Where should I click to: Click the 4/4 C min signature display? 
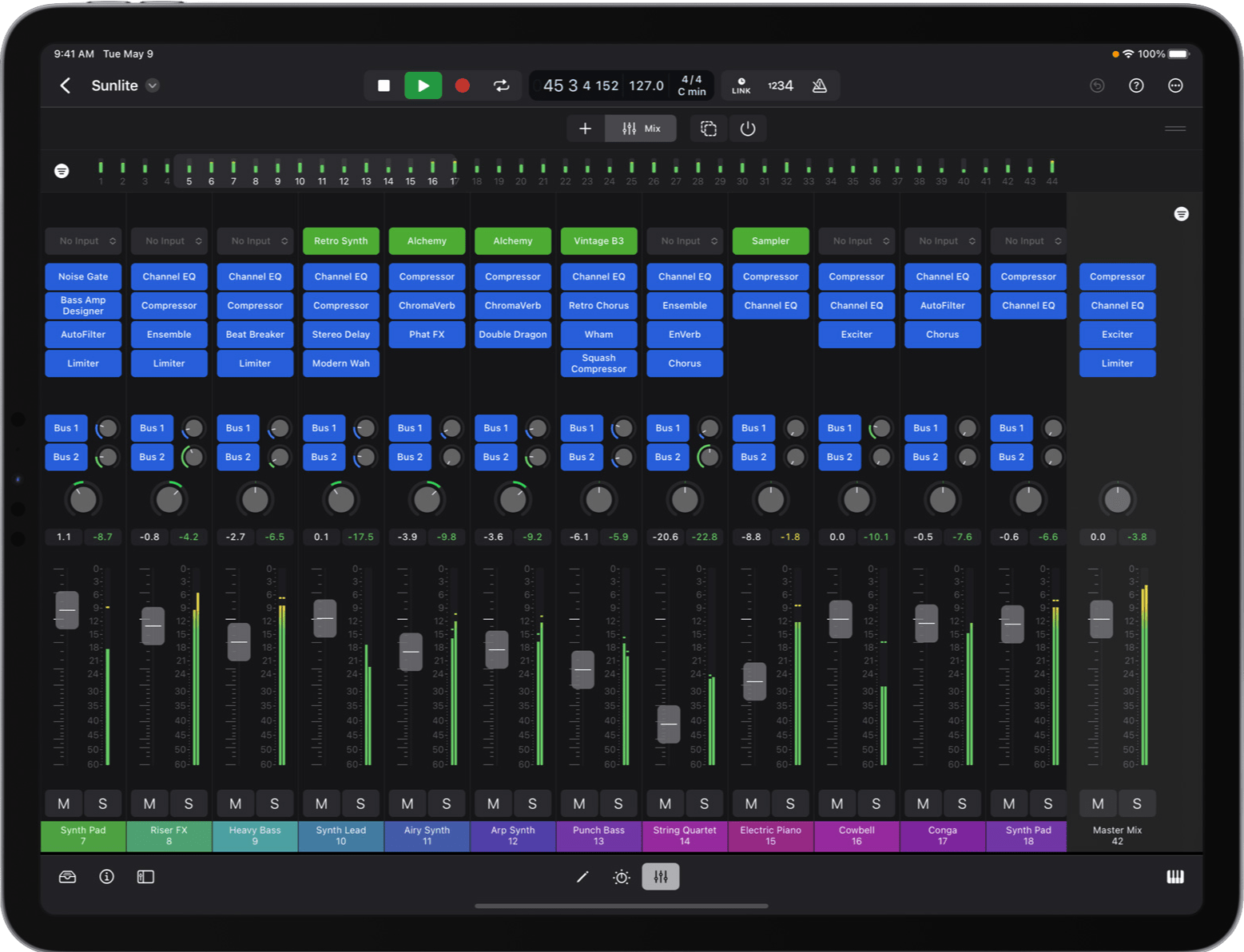click(692, 85)
